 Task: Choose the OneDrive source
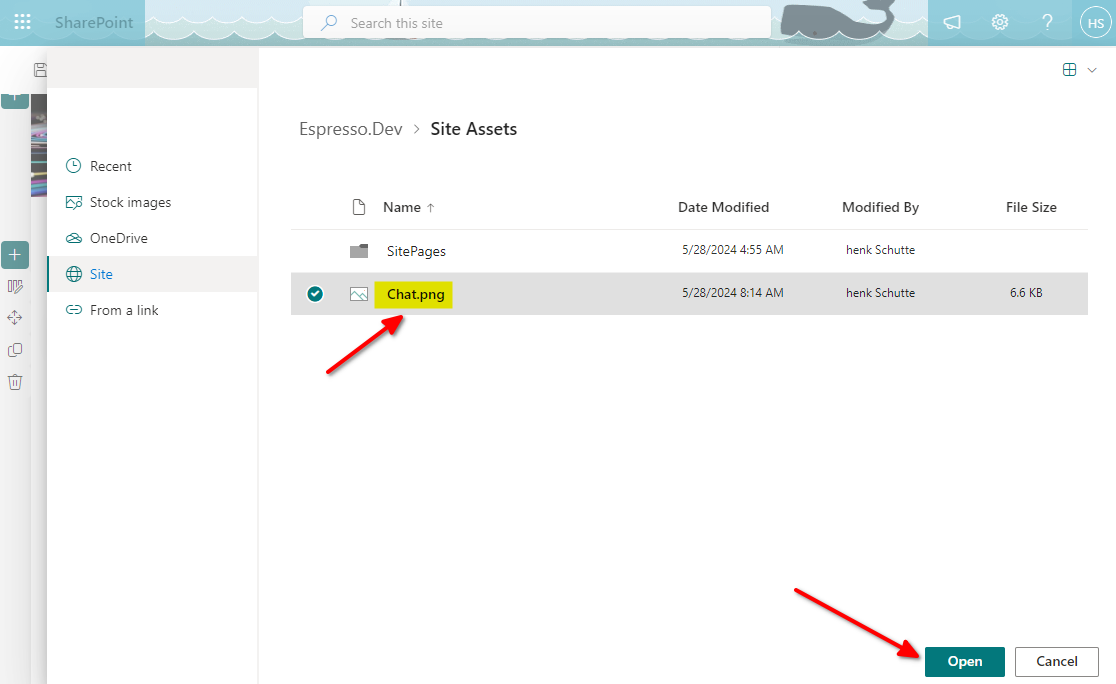[118, 238]
